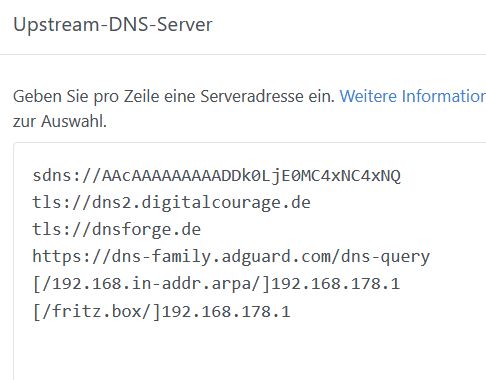Open the Weitere Information link
Viewport: 486px width, 380px height.
point(413,96)
